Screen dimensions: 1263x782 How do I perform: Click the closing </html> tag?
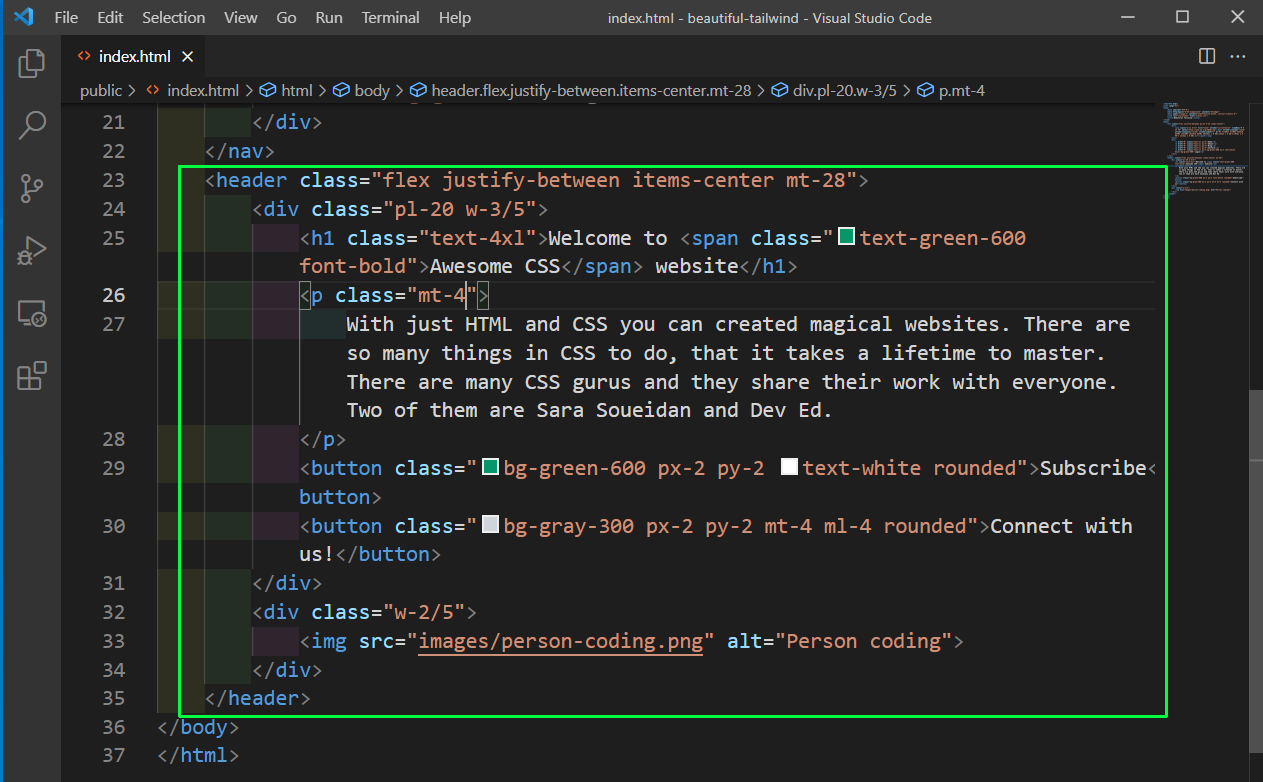tap(198, 756)
